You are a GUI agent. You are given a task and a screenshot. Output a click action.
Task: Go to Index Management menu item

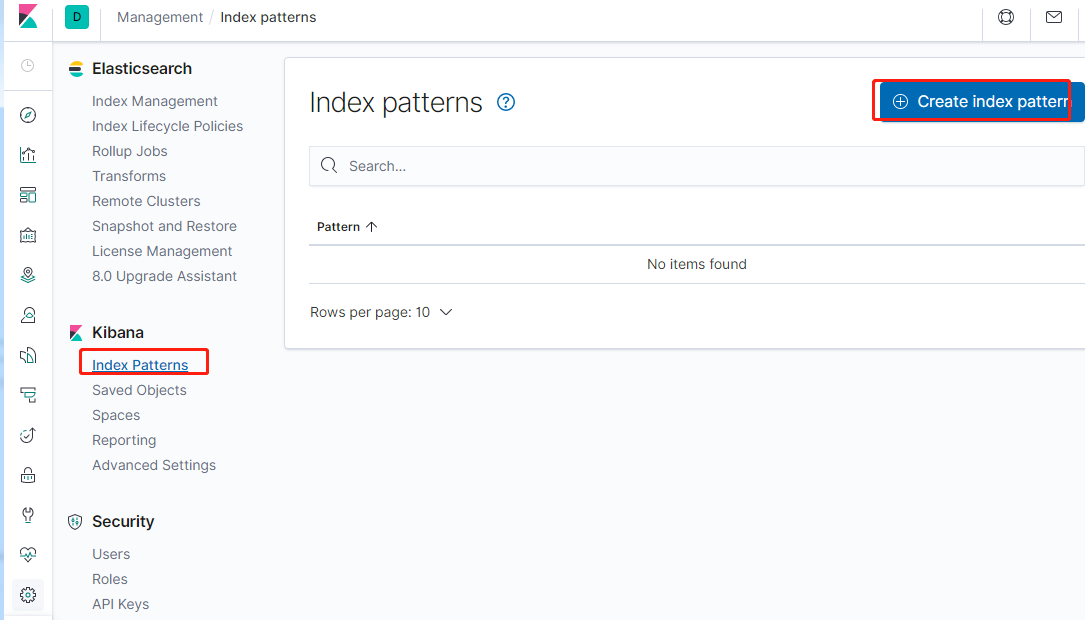(x=154, y=101)
